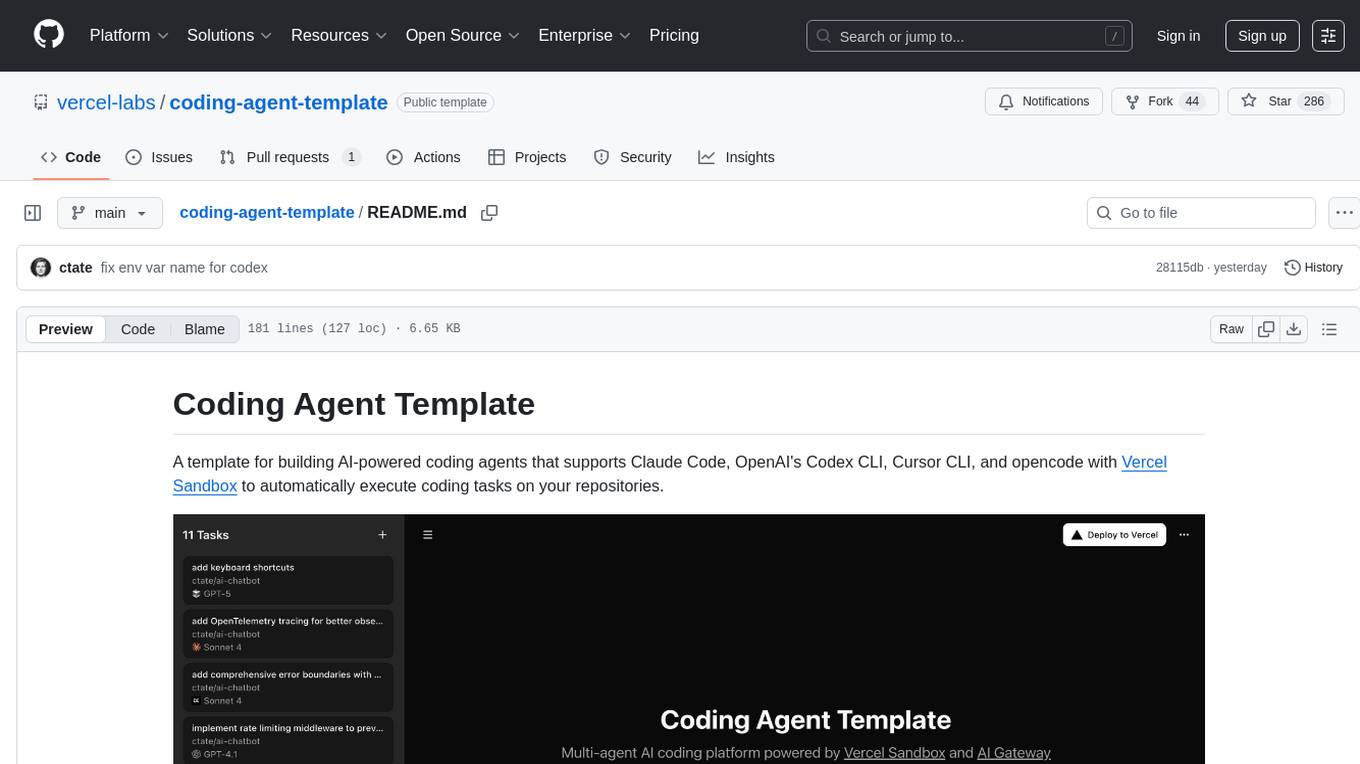1360x764 pixels.
Task: Open commit hash 28115db
Action: click(x=1179, y=267)
